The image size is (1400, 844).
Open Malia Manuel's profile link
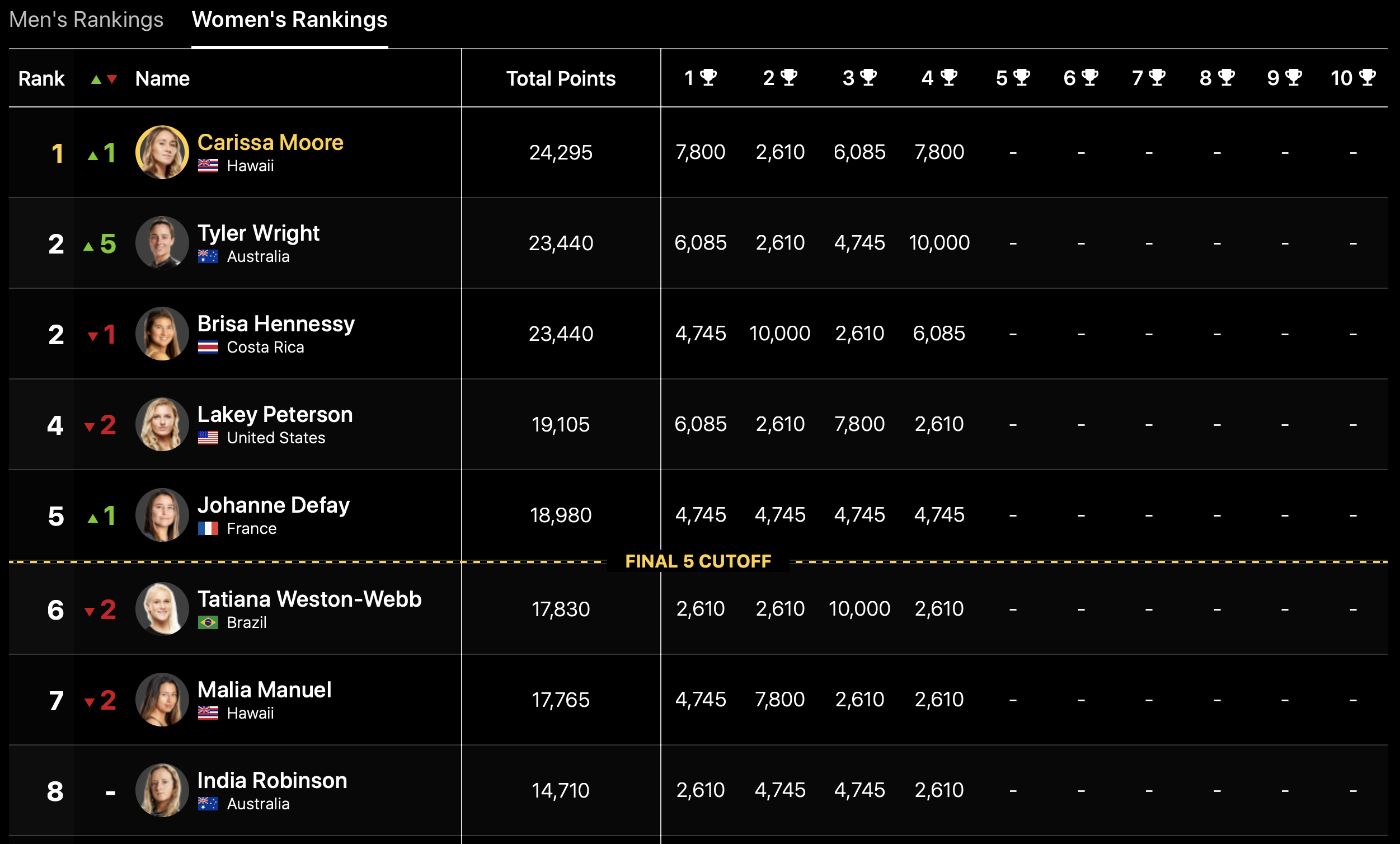coord(264,690)
